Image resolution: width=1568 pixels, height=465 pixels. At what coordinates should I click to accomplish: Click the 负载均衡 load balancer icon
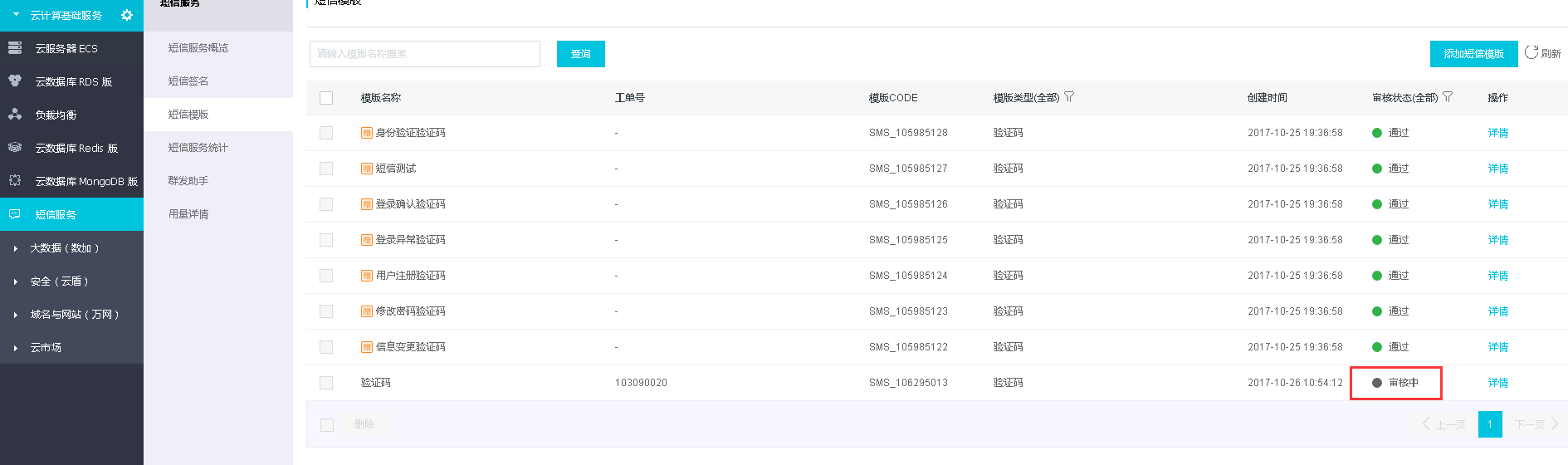click(15, 115)
